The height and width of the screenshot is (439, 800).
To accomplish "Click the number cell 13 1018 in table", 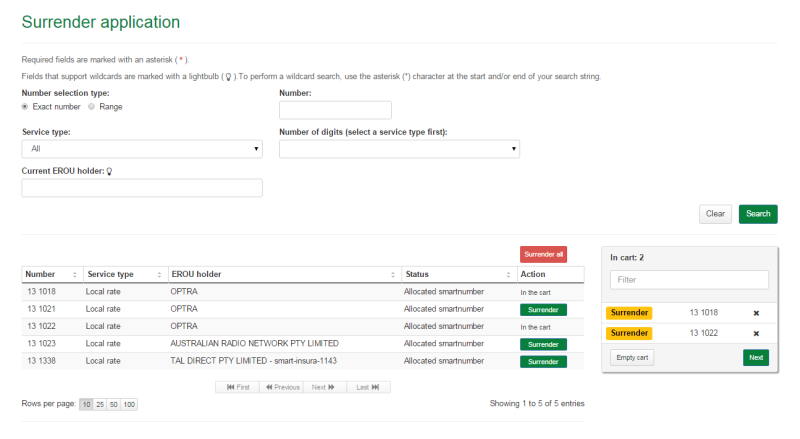I will pos(41,292).
